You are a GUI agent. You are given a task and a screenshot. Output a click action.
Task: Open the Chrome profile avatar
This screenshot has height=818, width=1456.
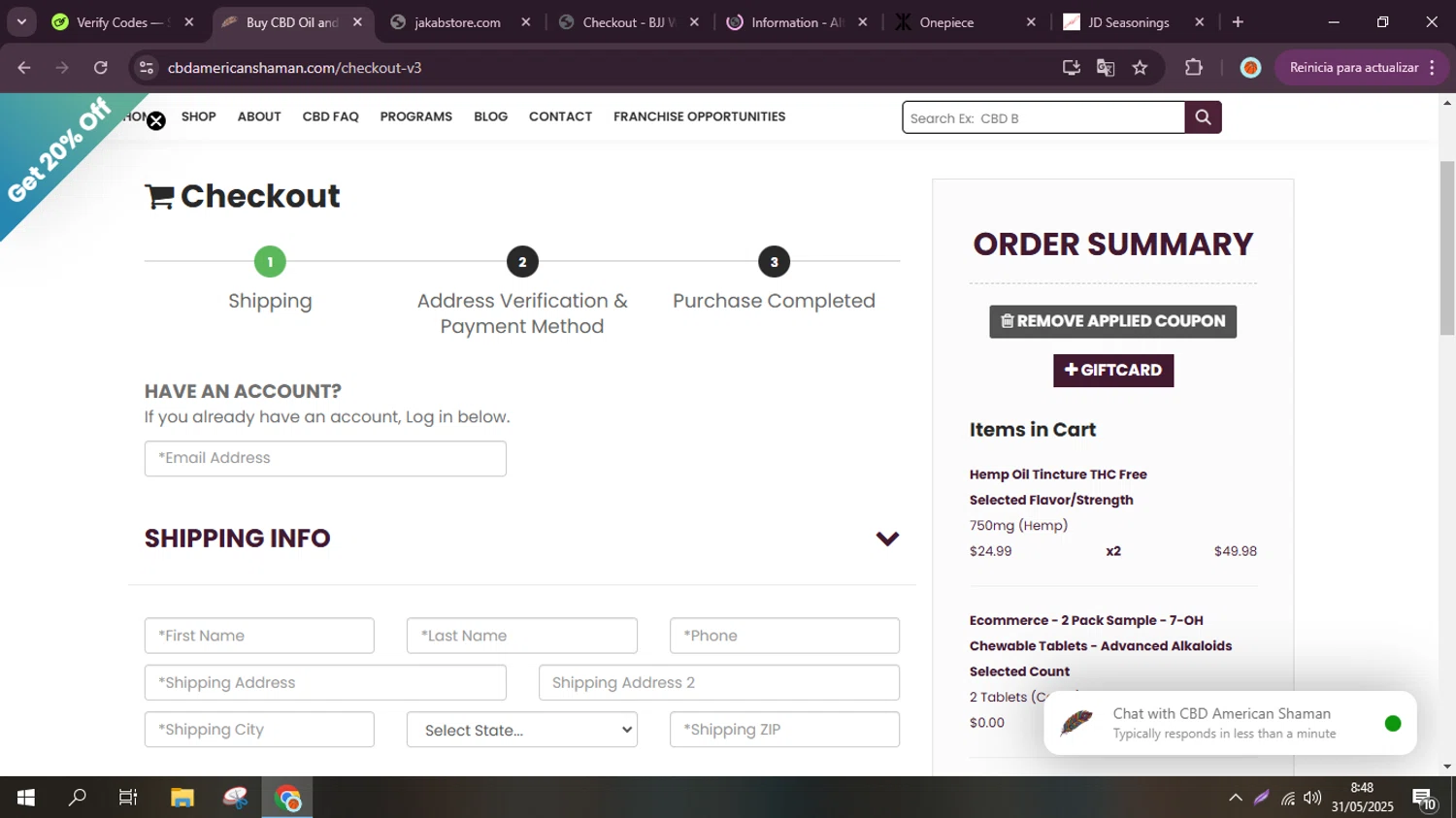1250,68
